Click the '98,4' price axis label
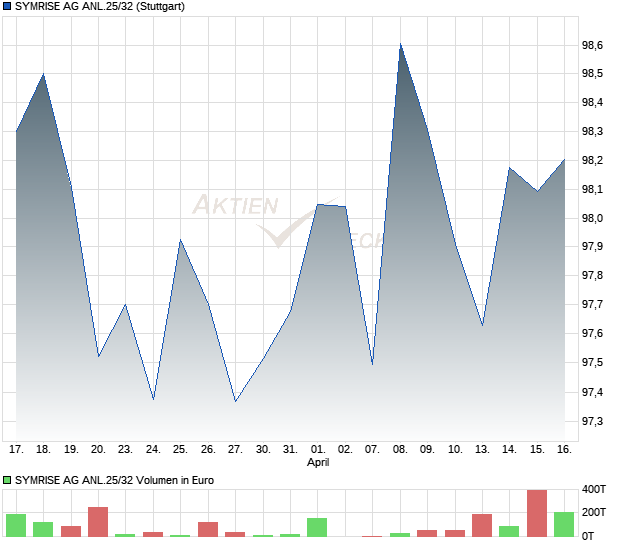Image resolution: width=620 pixels, height=546 pixels. (x=592, y=102)
